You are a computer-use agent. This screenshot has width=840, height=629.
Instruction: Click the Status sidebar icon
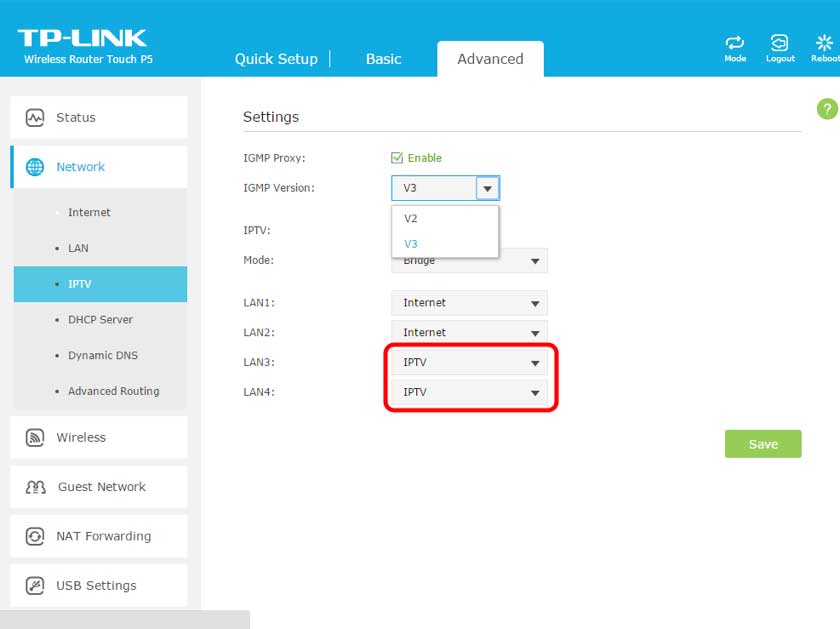35,118
